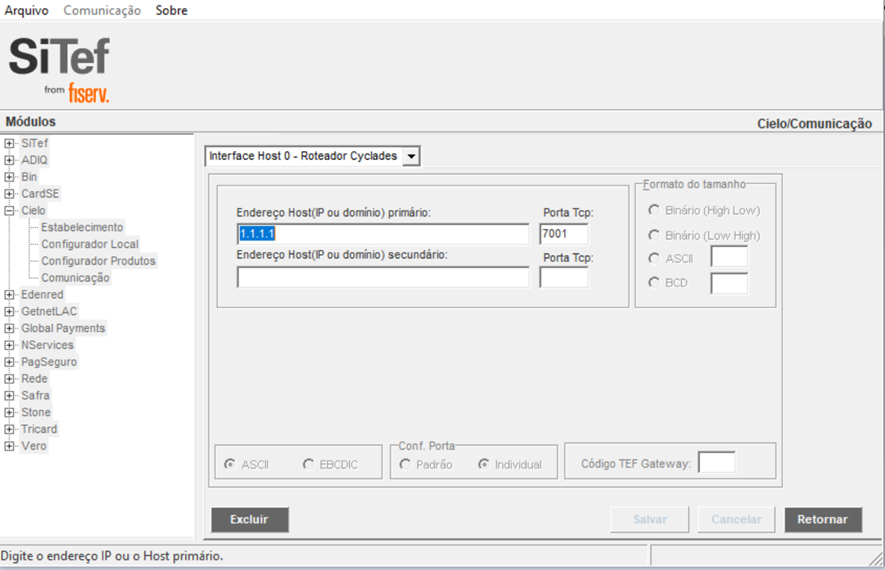Expand the CardSE module node
Viewport: 885px width, 570px height.
[9, 194]
